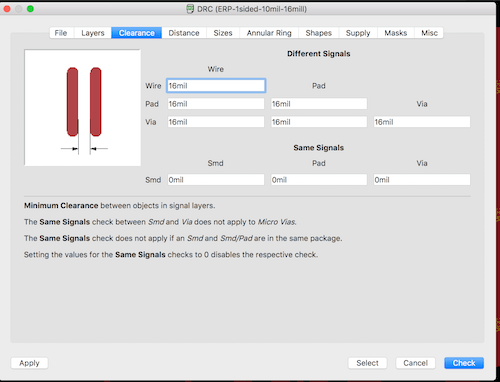
Task: Click the "Same Signals" heading
Action: (x=319, y=148)
